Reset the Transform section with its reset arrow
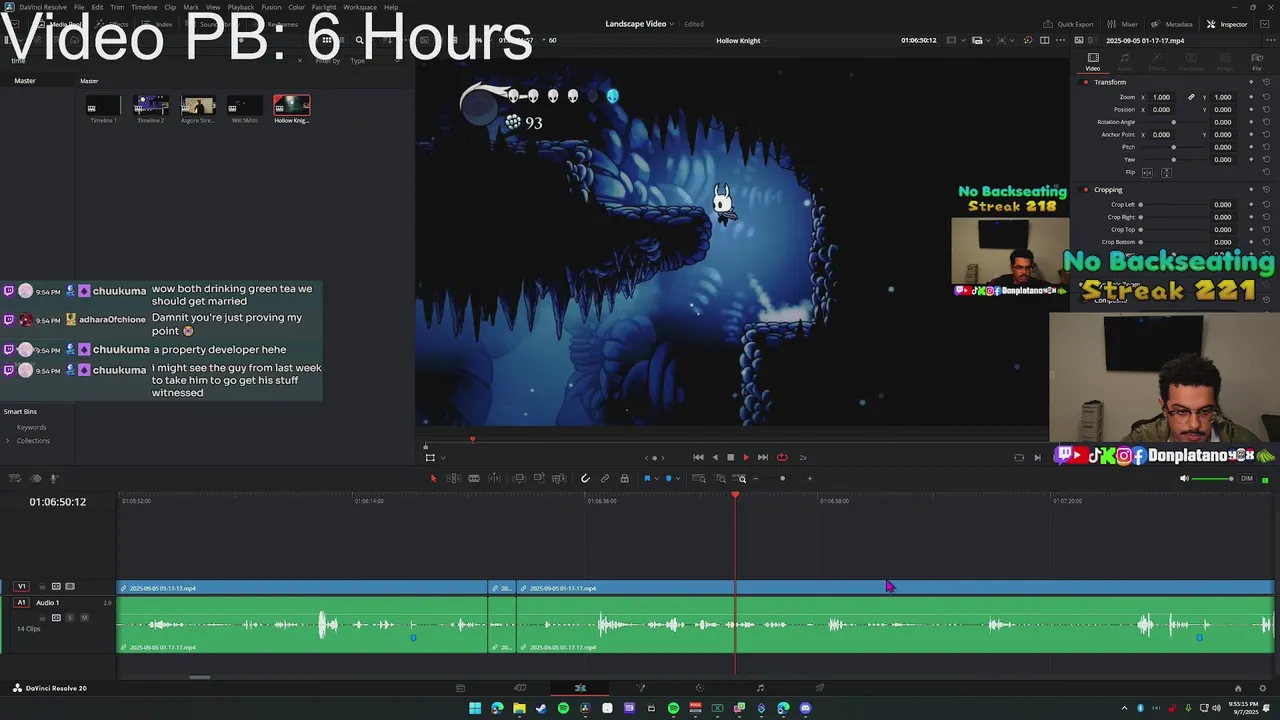The image size is (1280, 720). (x=1266, y=82)
